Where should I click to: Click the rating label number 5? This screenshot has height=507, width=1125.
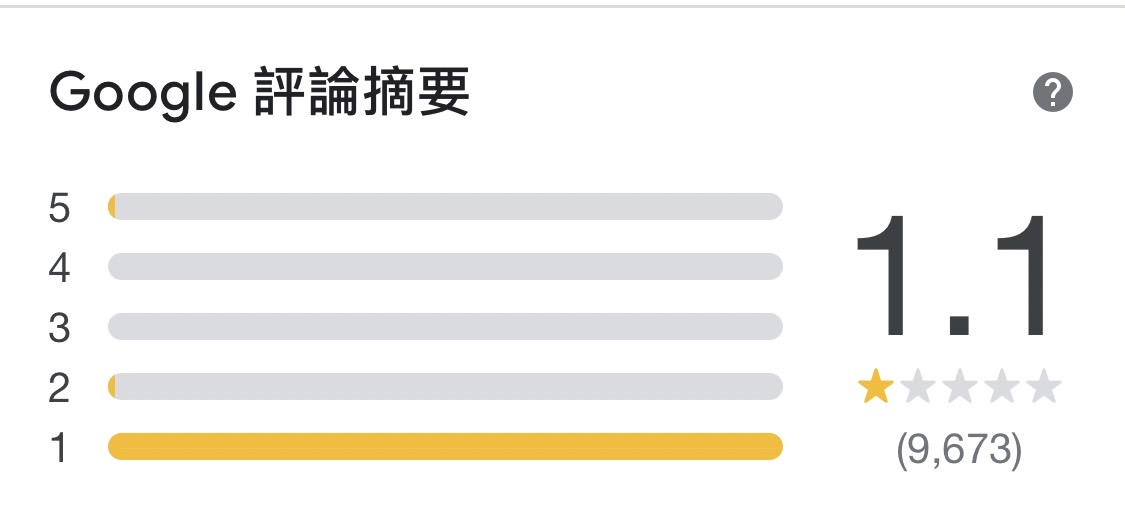point(59,208)
